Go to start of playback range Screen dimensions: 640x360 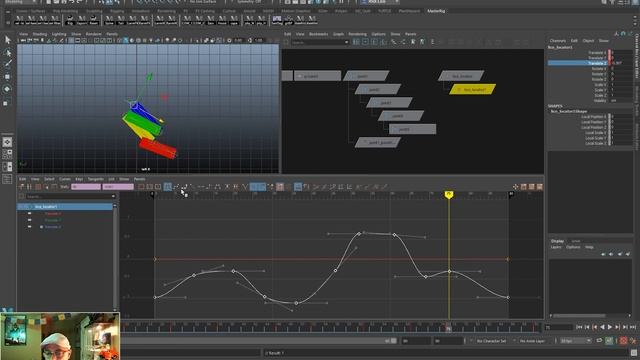click(579, 327)
